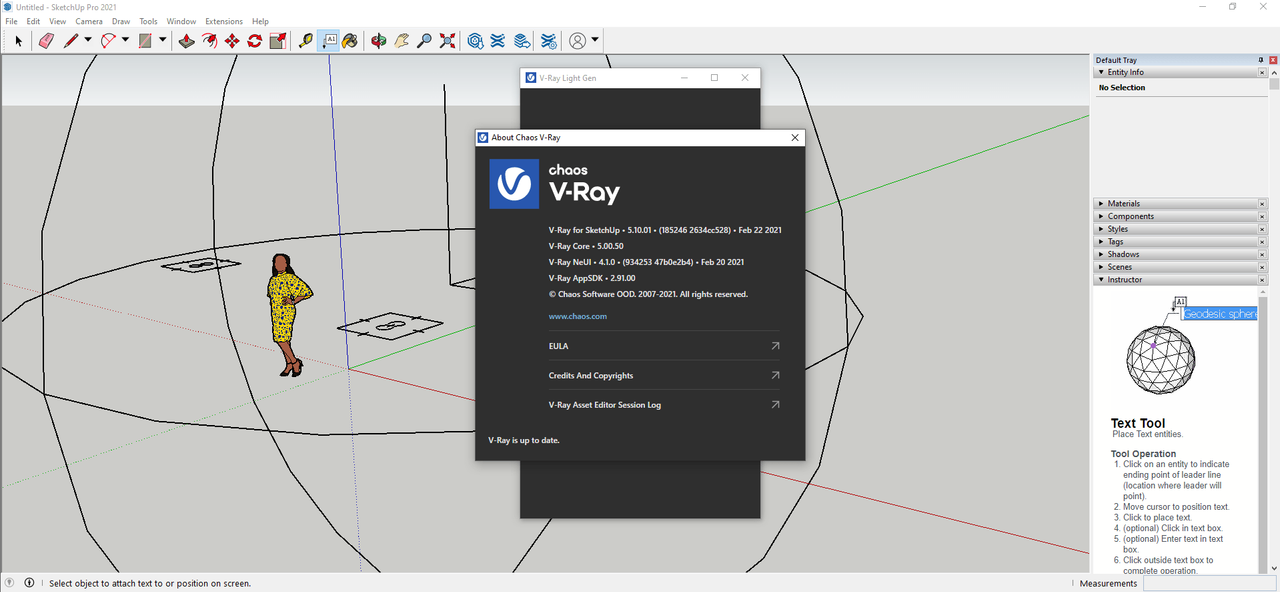
Task: Select the Eraser tool
Action: click(45, 41)
